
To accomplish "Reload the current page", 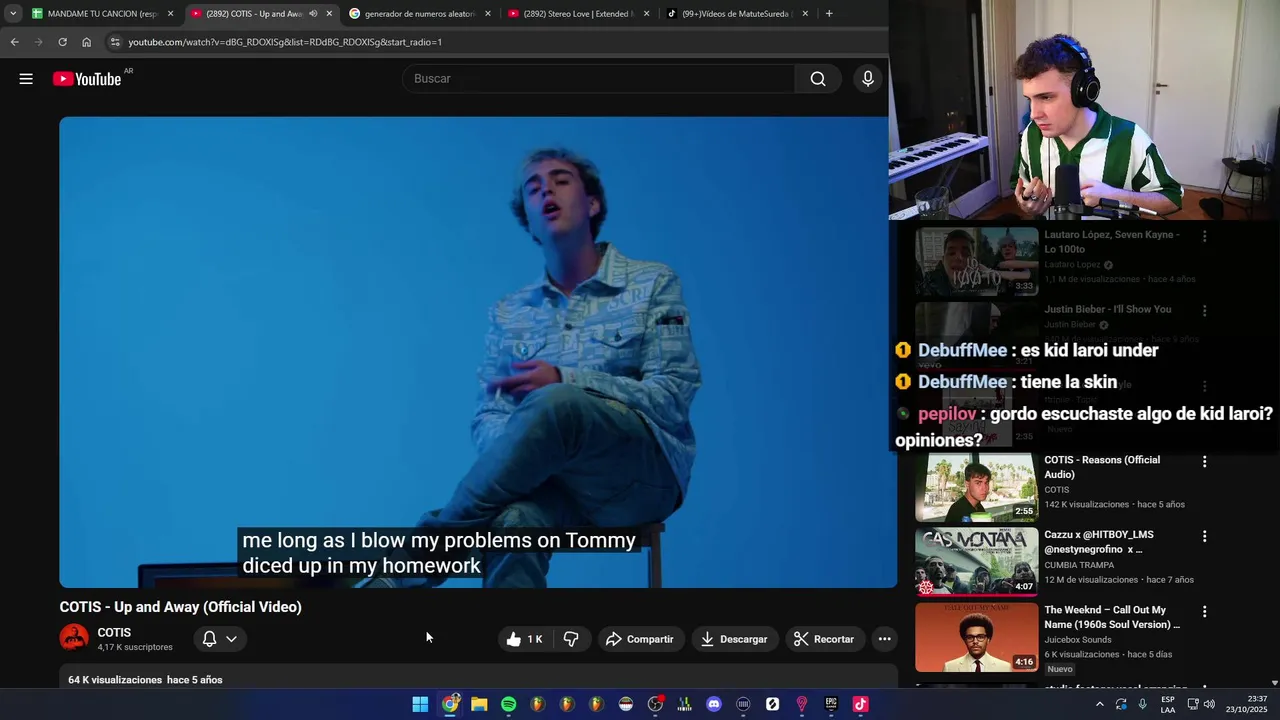I will [62, 42].
